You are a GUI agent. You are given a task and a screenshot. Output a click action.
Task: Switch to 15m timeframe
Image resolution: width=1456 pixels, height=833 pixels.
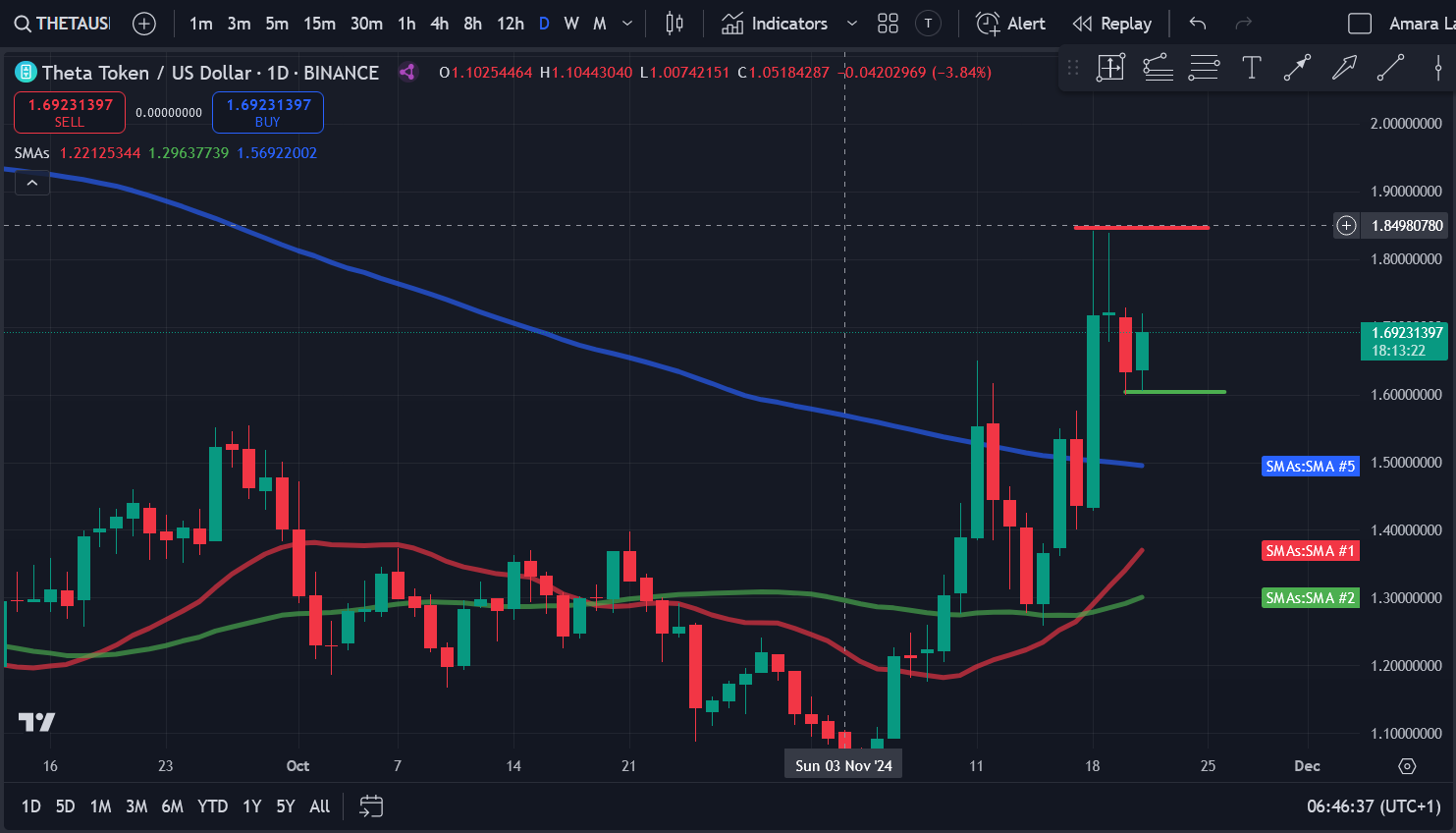[x=319, y=24]
